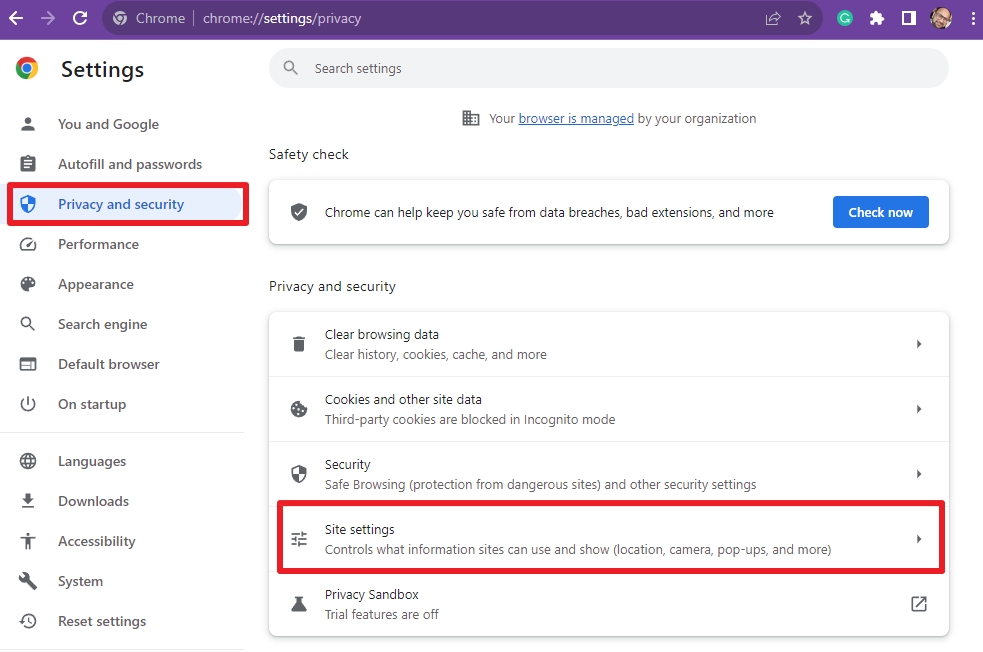Click the history icon for Reset settings

[x=28, y=621]
